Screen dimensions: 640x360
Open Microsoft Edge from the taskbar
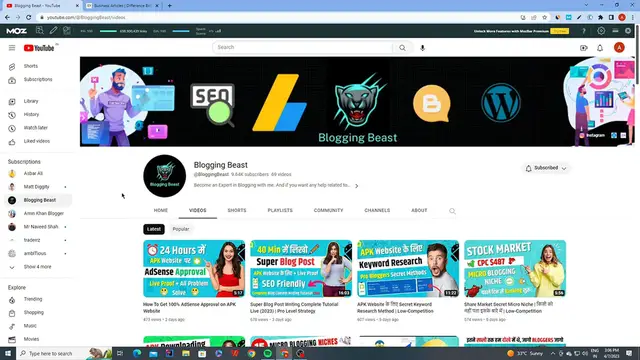tap(137, 353)
